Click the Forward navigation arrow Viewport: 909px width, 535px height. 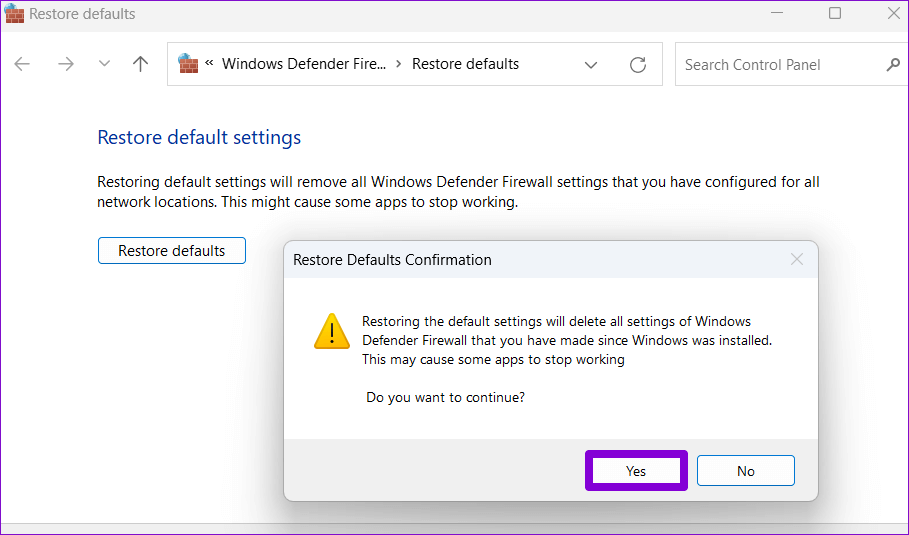[x=66, y=64]
